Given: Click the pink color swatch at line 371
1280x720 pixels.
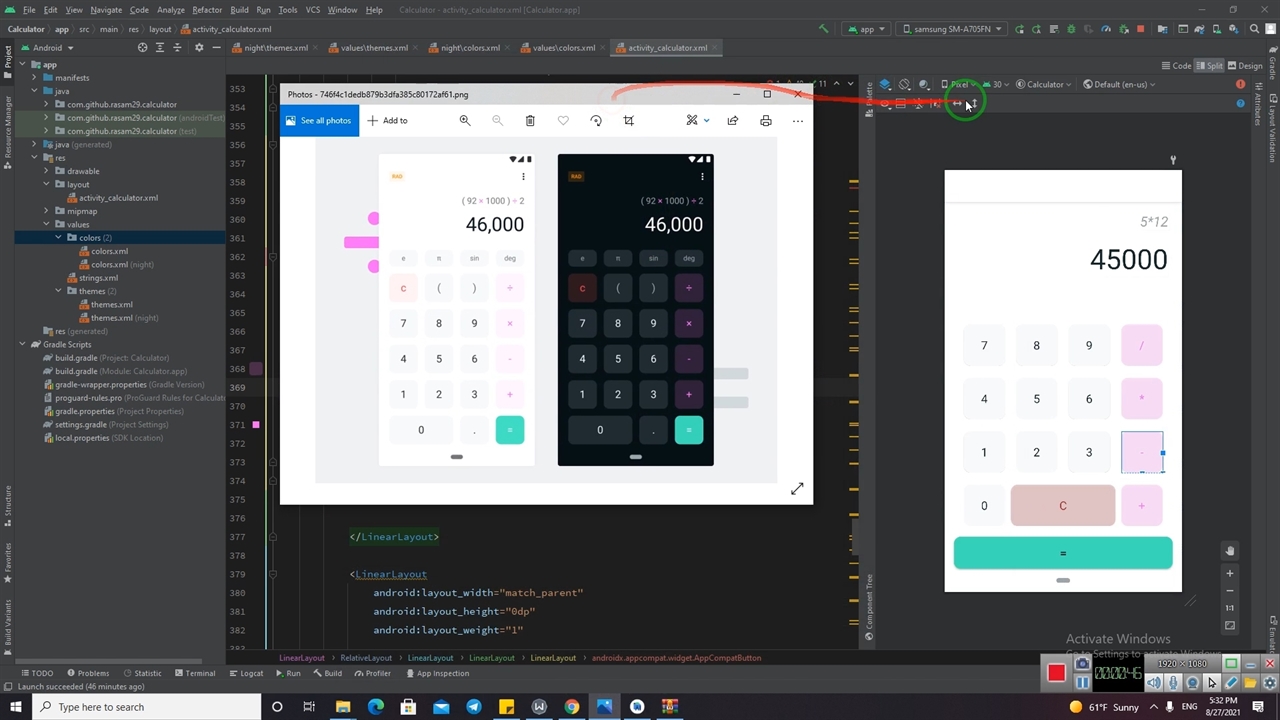Looking at the screenshot, I should [x=256, y=425].
